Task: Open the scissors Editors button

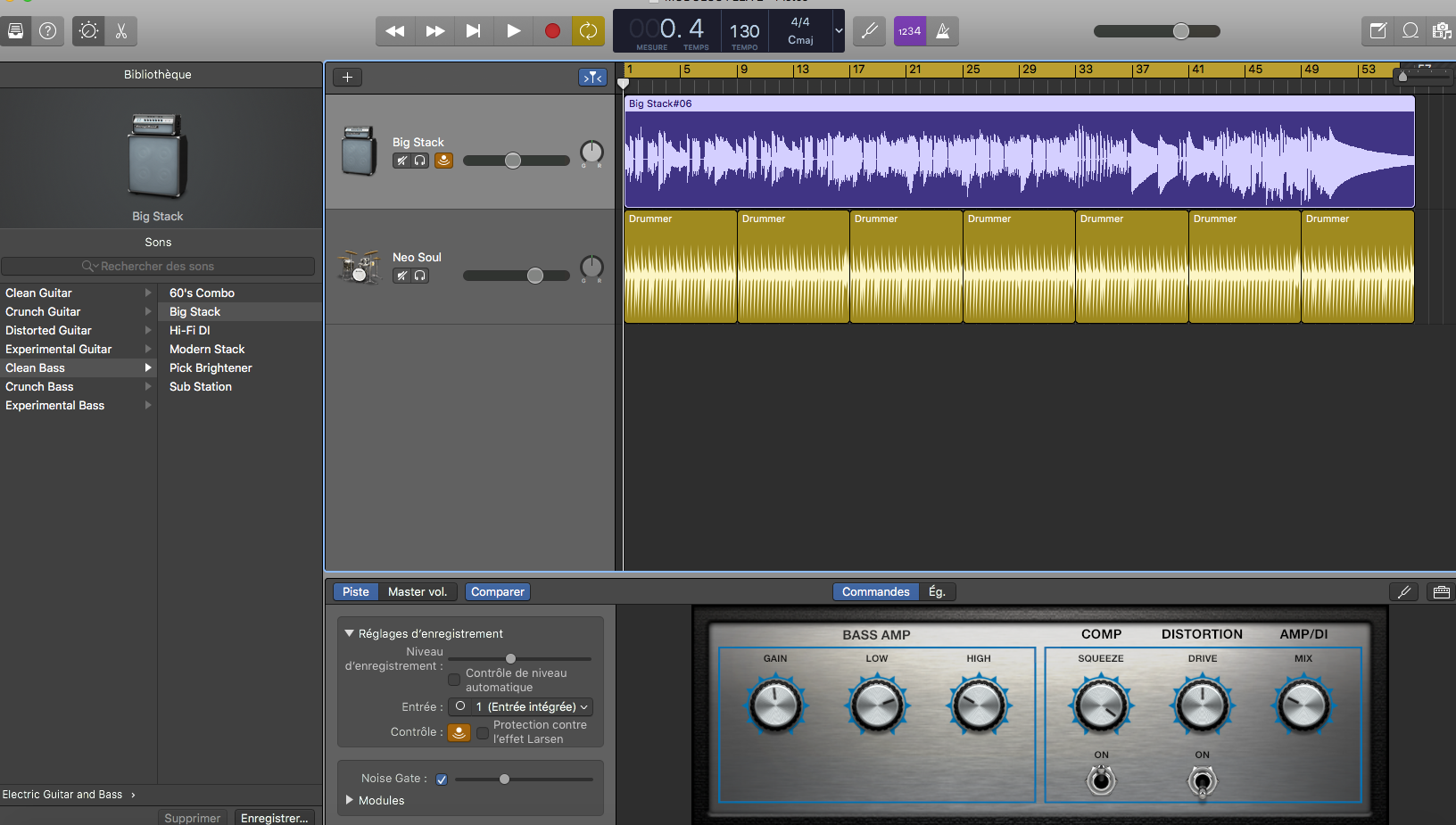Action: click(x=121, y=31)
